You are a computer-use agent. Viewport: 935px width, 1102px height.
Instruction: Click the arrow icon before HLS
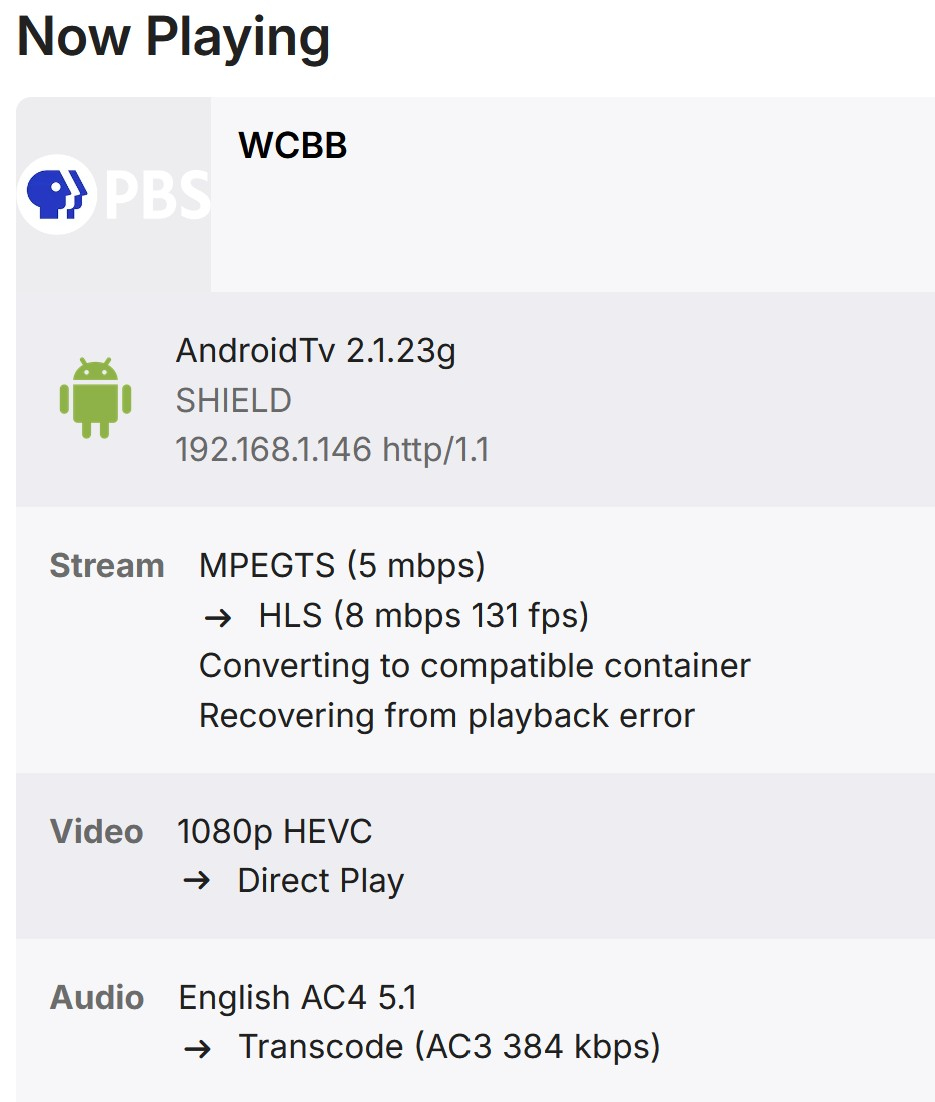point(218,617)
